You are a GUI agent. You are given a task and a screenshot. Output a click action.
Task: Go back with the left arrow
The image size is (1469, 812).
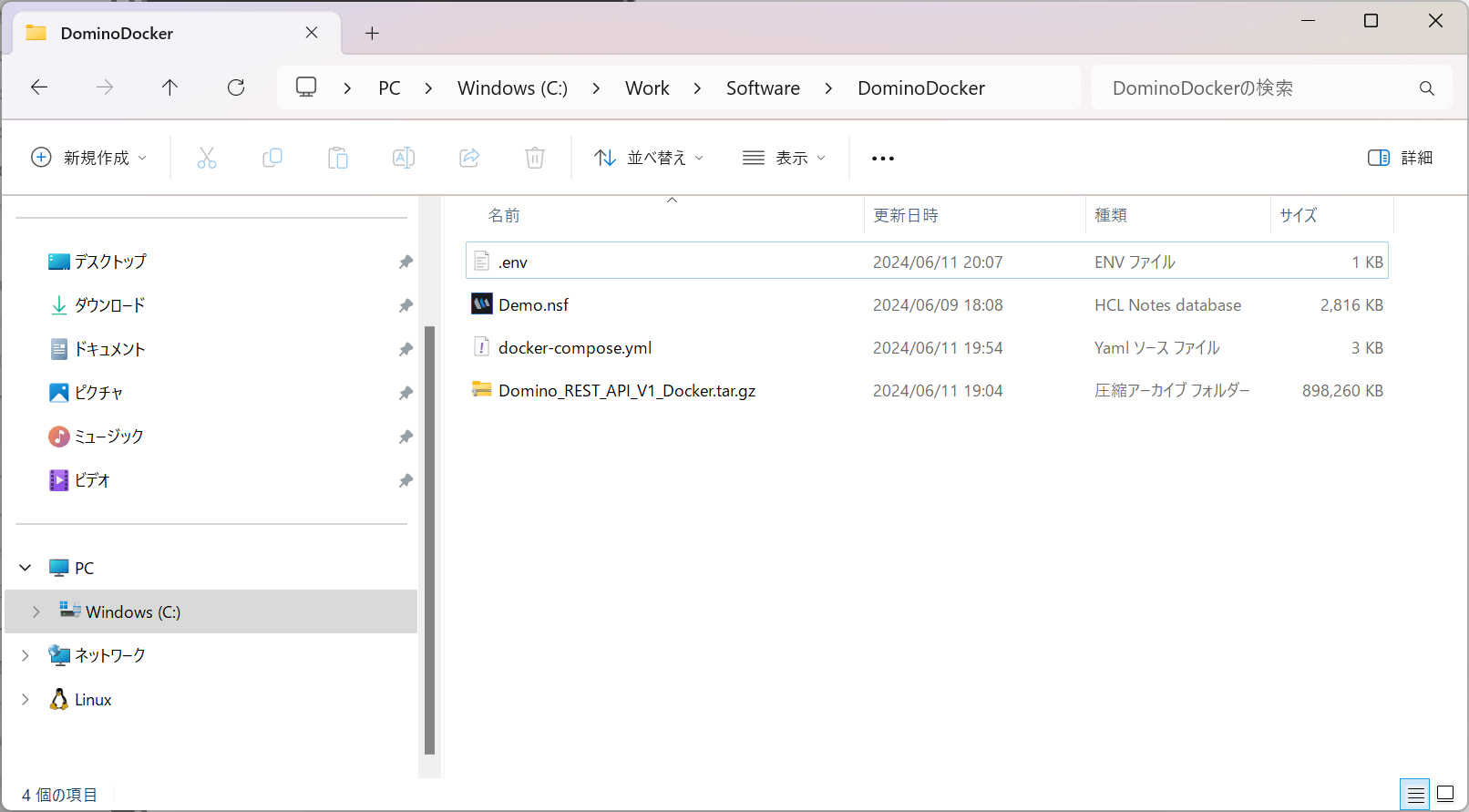tap(39, 87)
